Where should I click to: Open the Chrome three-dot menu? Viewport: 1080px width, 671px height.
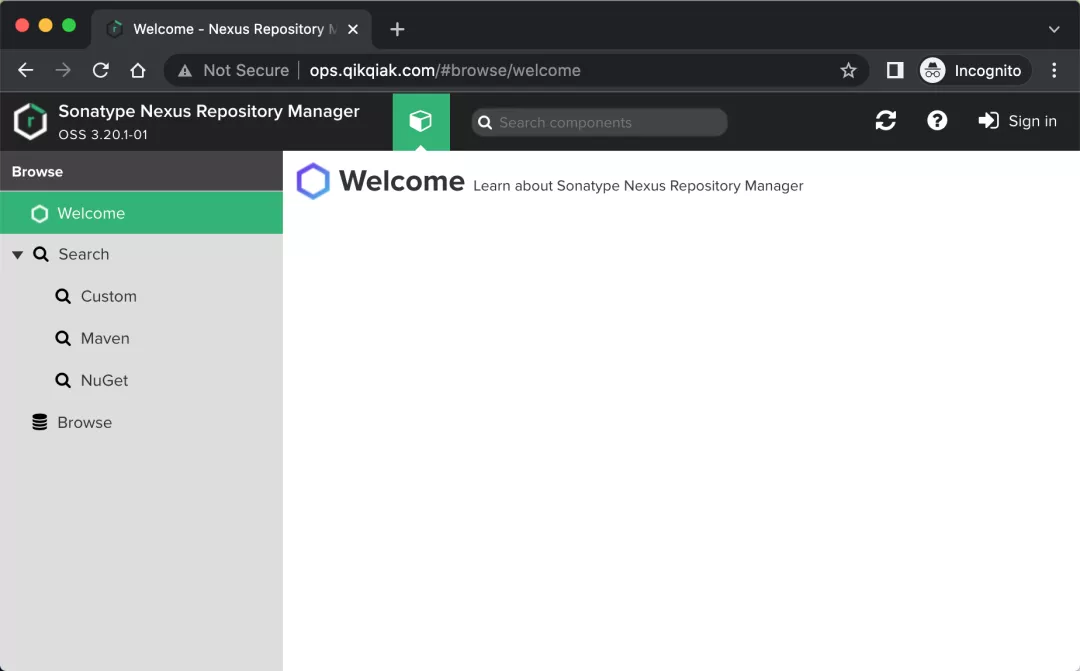pyautogui.click(x=1054, y=70)
